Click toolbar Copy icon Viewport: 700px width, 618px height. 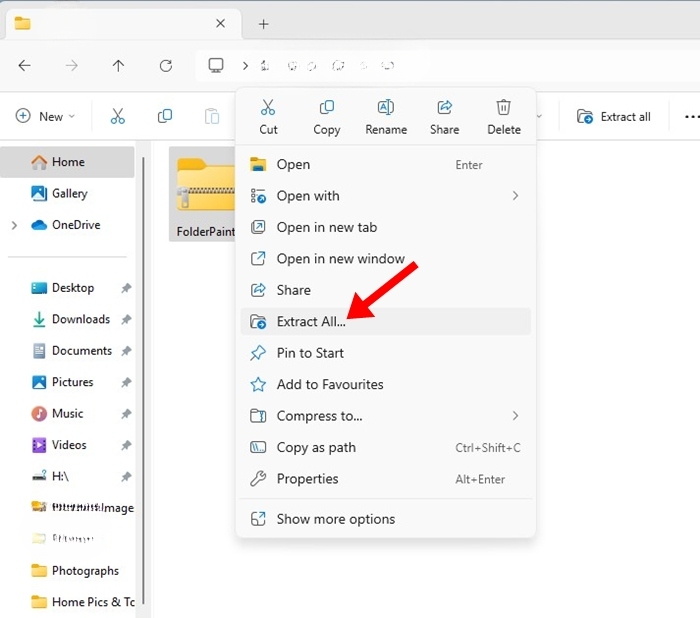pyautogui.click(x=165, y=117)
